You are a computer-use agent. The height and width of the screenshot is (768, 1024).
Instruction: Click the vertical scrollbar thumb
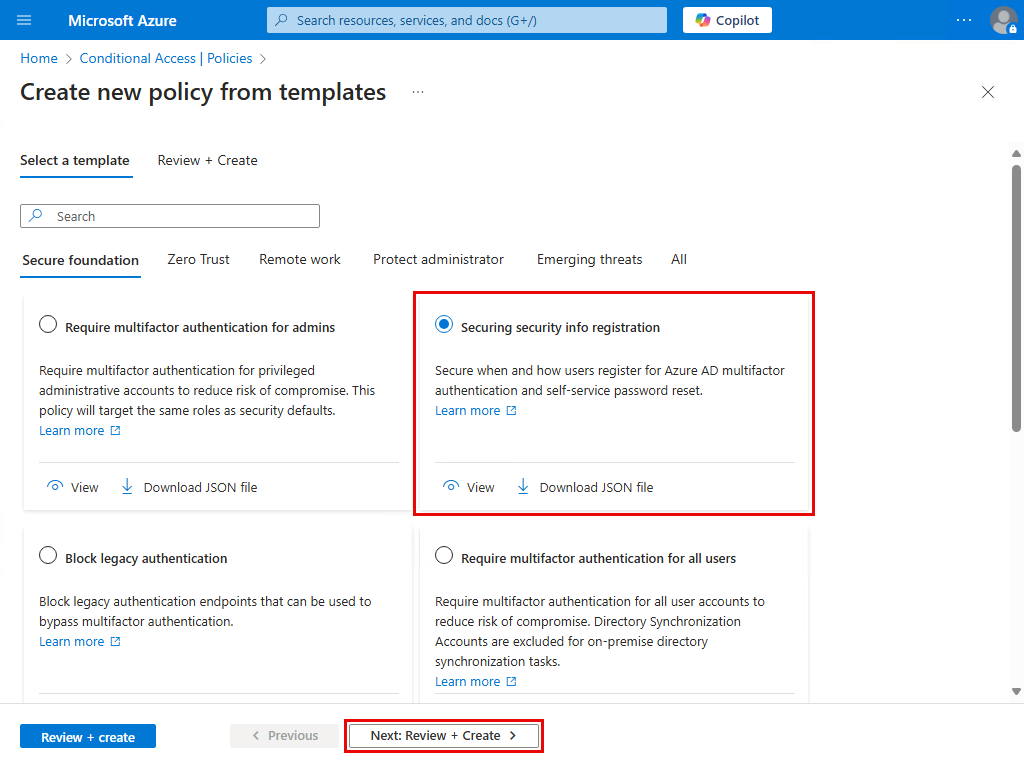(1016, 298)
